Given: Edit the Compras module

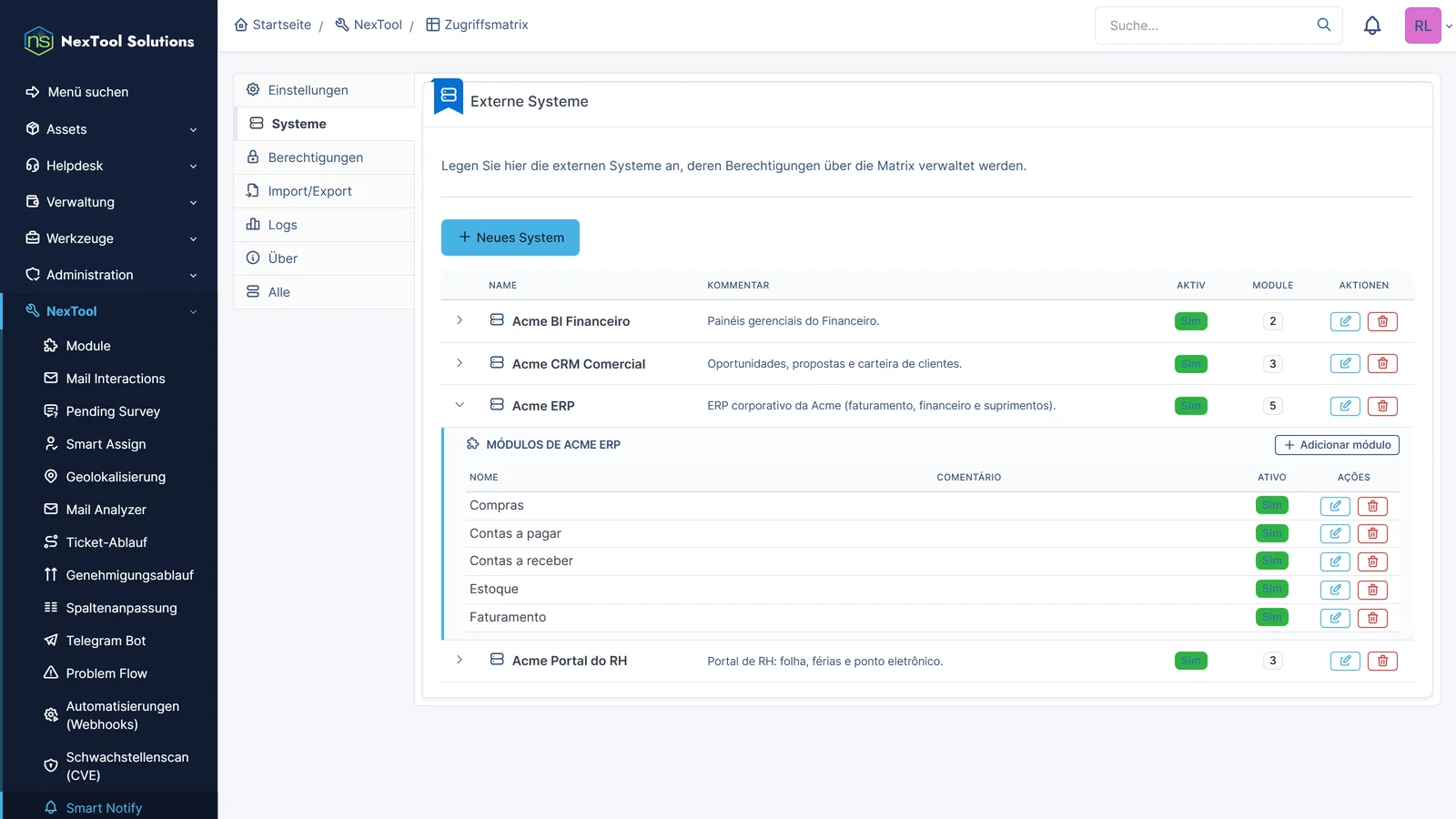Looking at the screenshot, I should coord(1335,506).
